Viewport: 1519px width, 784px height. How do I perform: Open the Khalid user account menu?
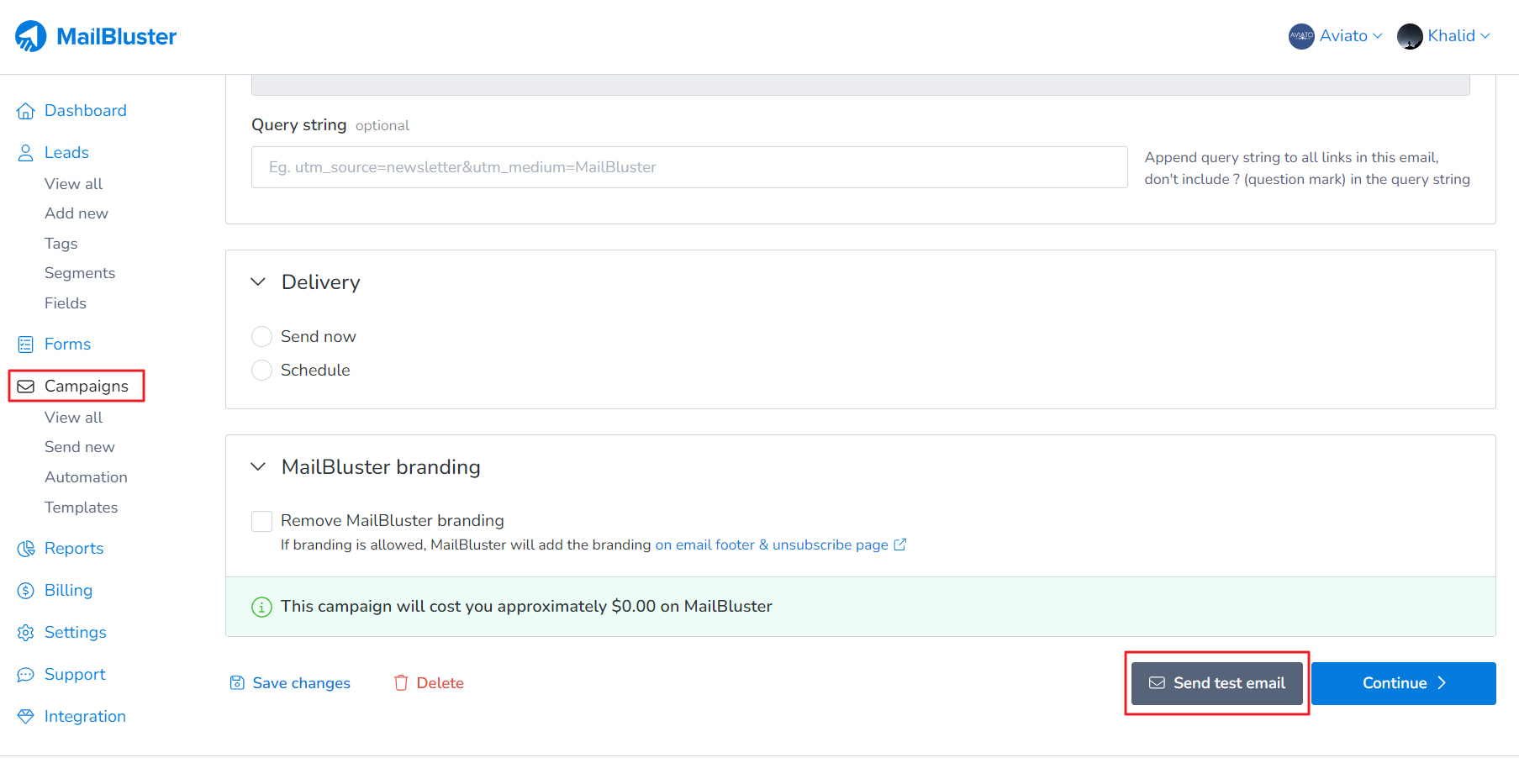tap(1443, 36)
